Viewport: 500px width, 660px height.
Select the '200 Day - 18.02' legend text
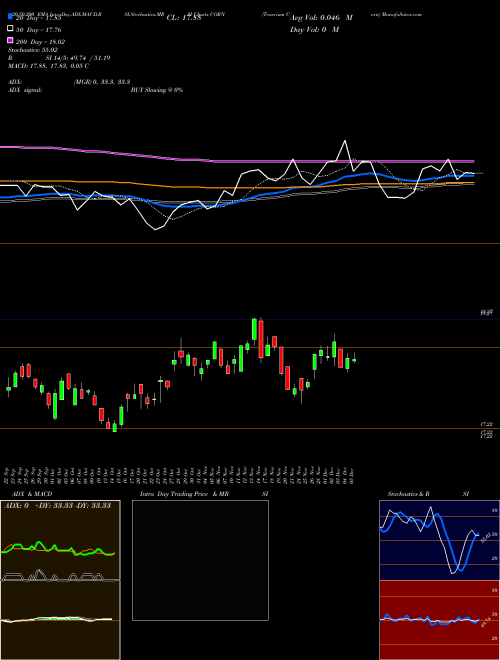tap(40, 42)
